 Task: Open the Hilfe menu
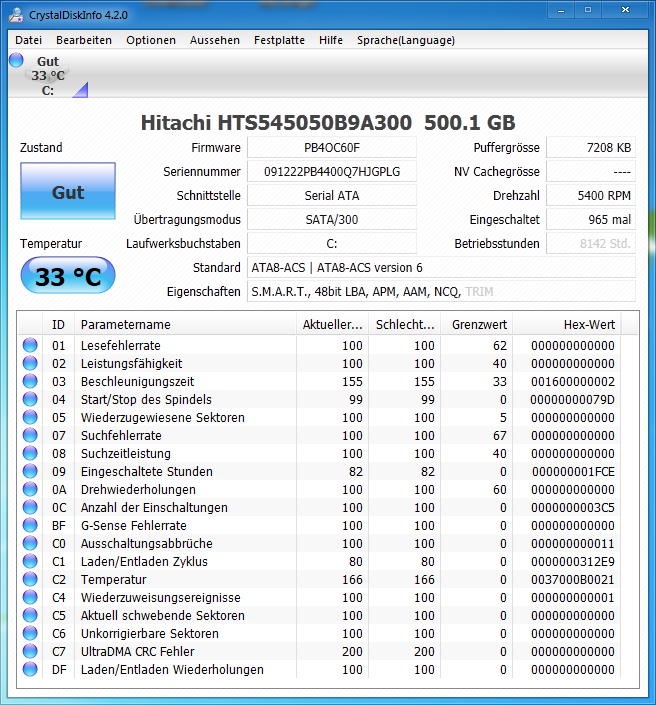331,40
